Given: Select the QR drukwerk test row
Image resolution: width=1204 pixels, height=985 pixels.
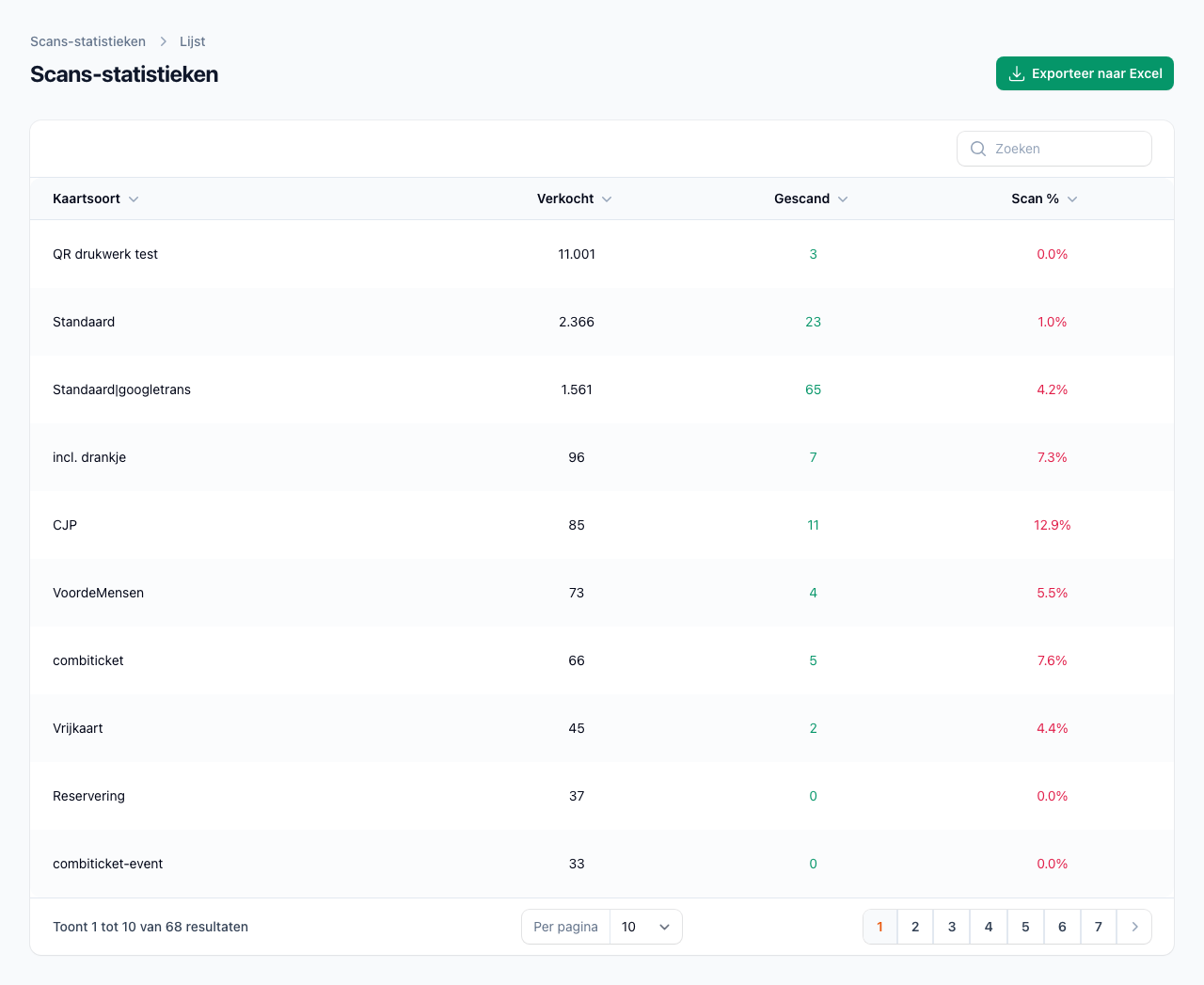Looking at the screenshot, I should pos(105,254).
